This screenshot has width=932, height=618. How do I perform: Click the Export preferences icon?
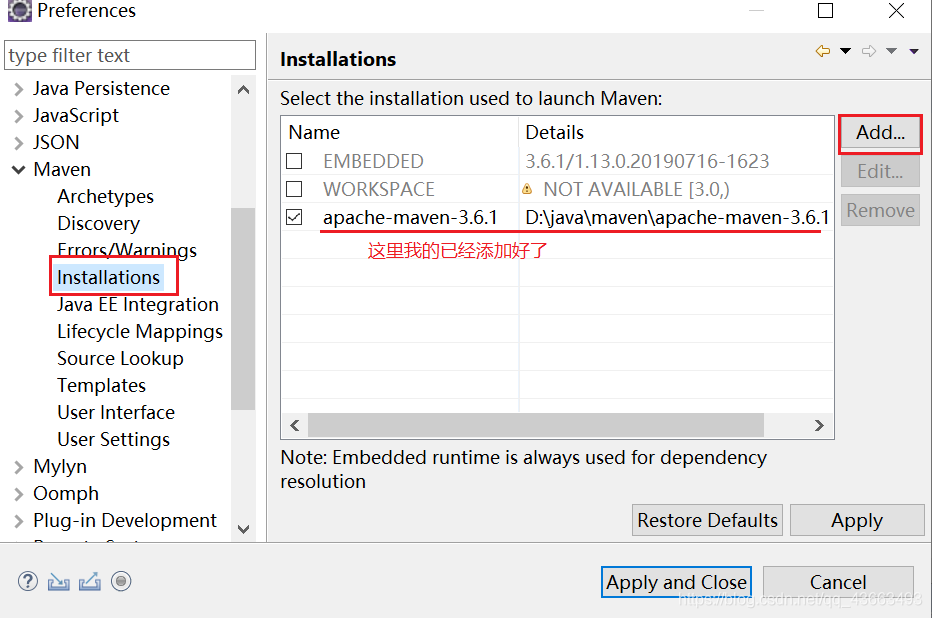(x=90, y=581)
